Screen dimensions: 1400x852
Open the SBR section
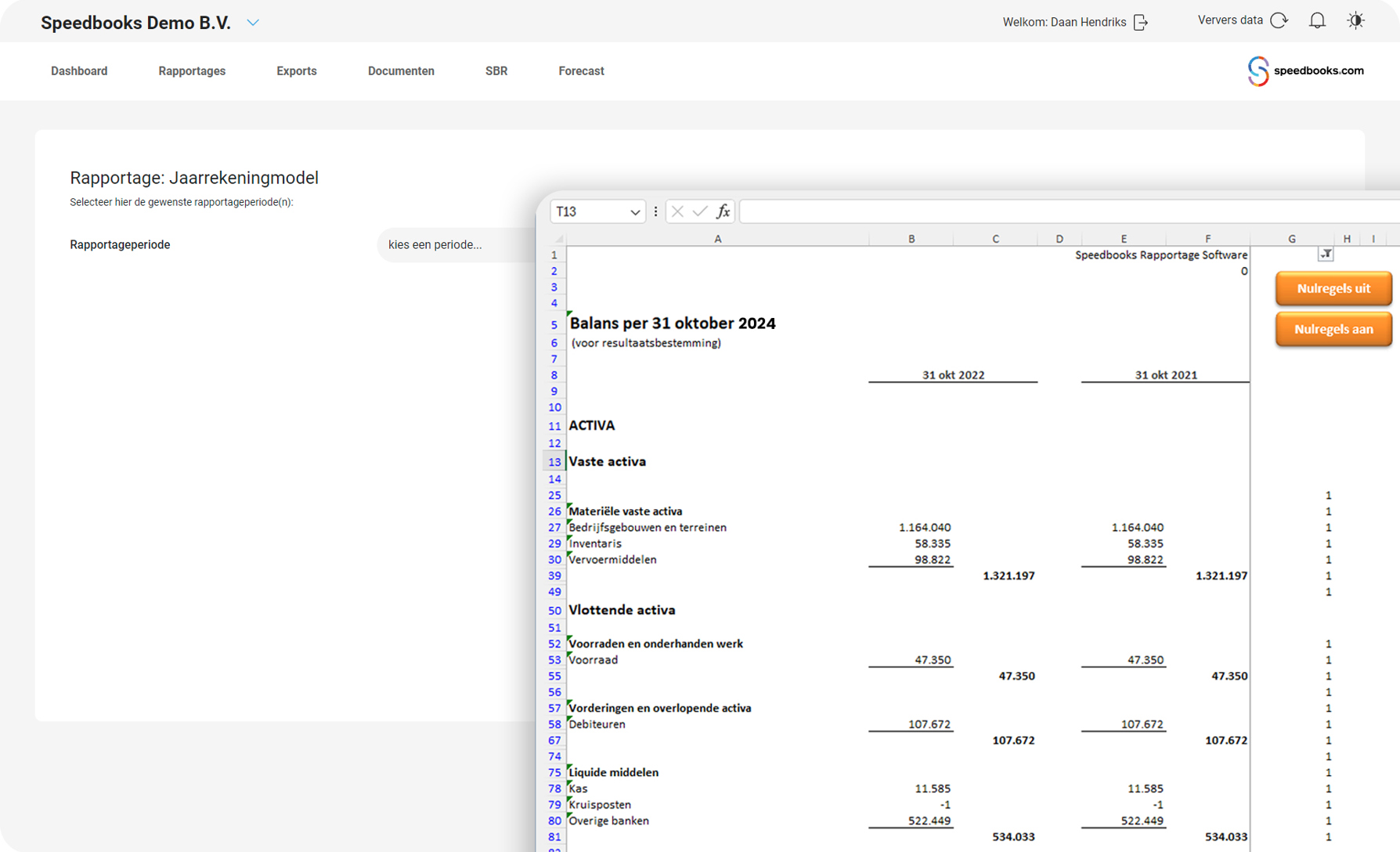pyautogui.click(x=496, y=70)
